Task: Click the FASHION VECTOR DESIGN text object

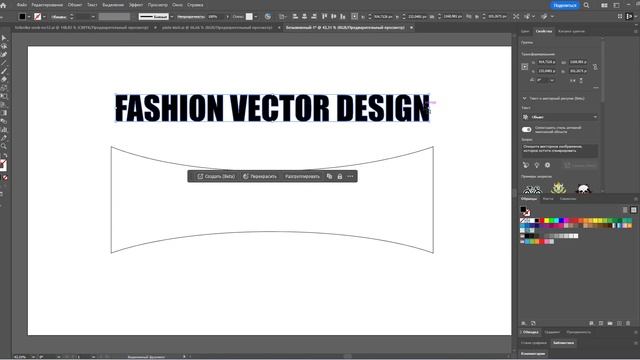Action: pyautogui.click(x=272, y=108)
